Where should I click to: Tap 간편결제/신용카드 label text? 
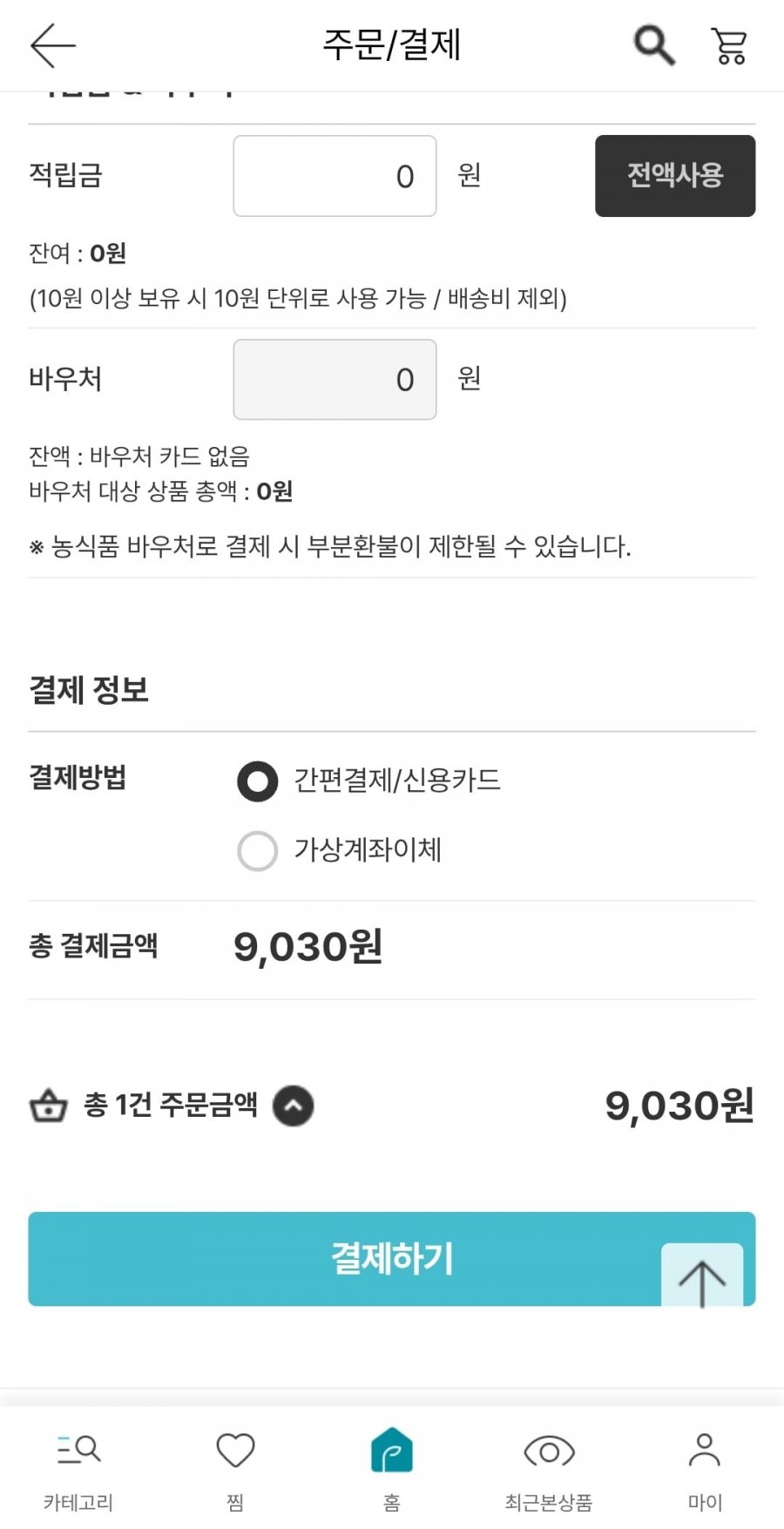pos(397,780)
